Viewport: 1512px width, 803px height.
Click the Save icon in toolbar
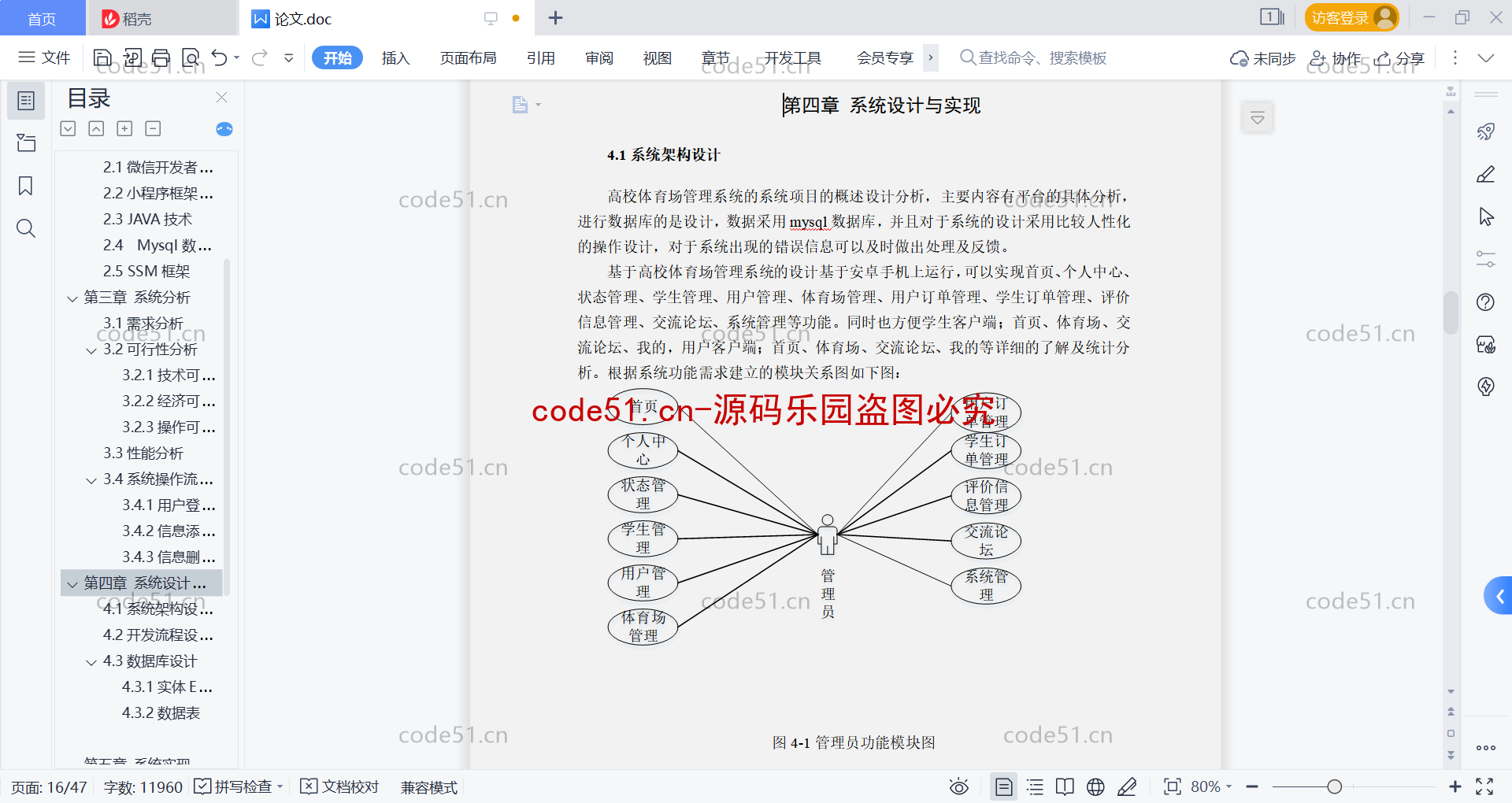(x=102, y=57)
